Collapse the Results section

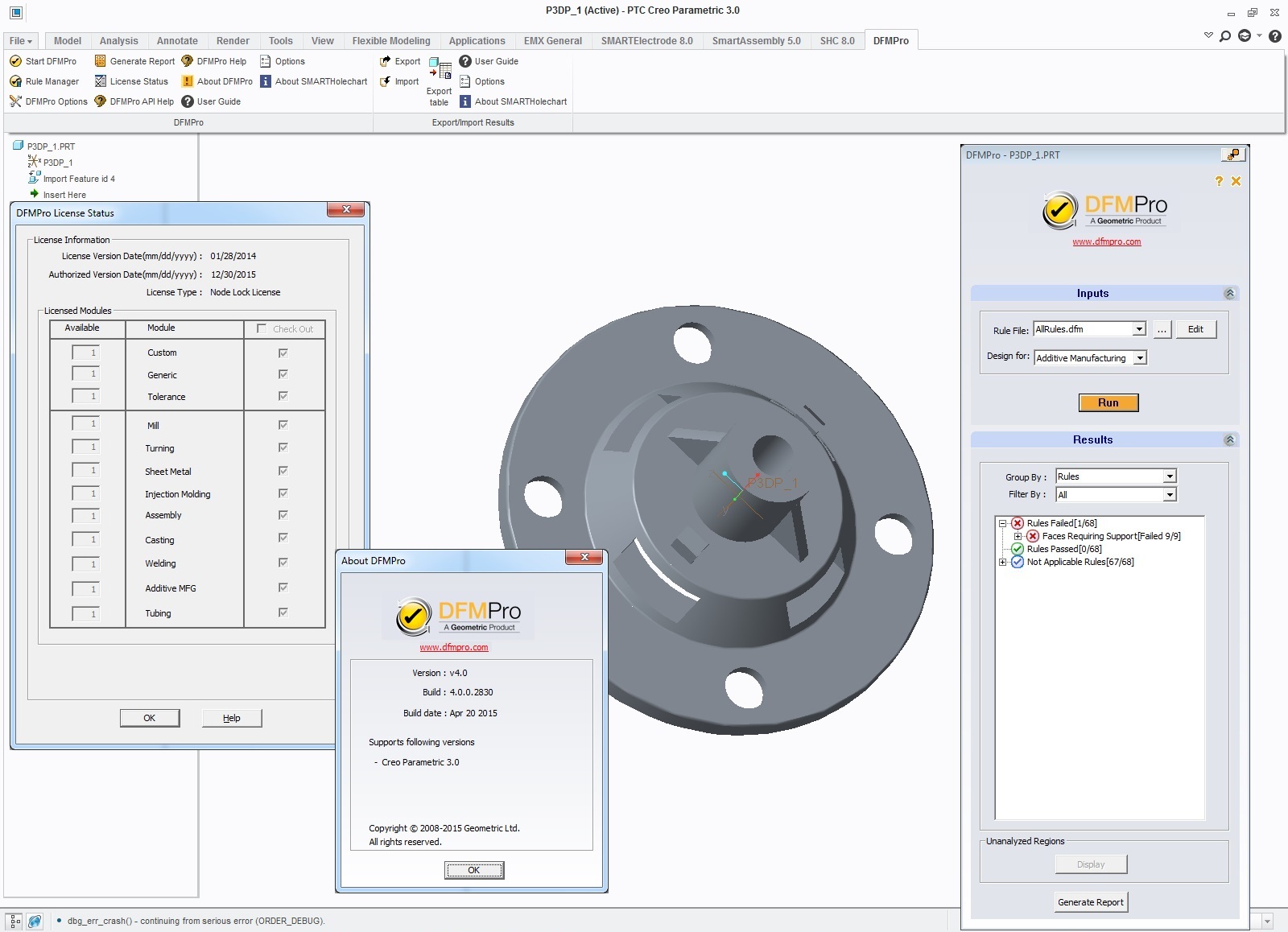coord(1229,440)
